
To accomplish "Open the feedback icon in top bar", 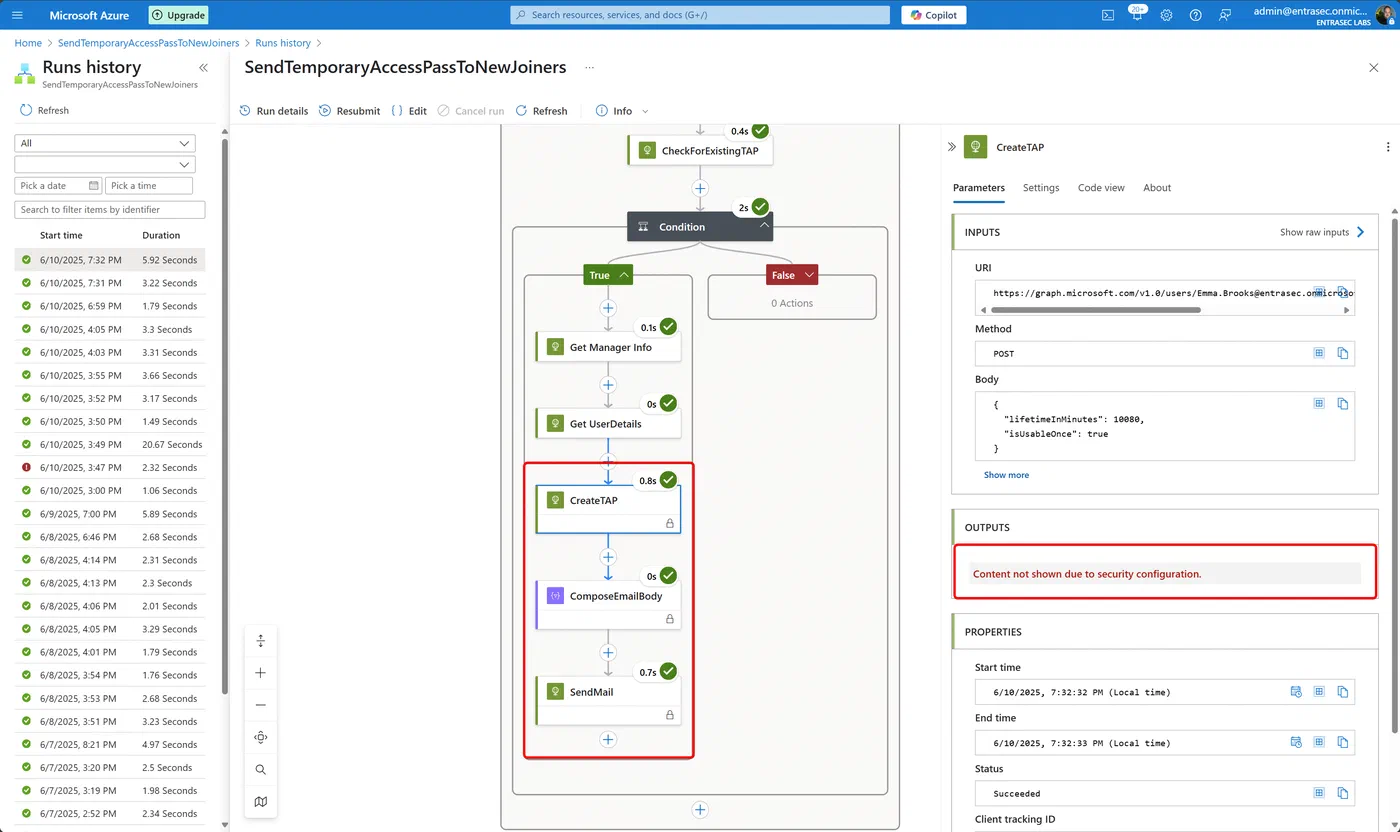I will (1224, 15).
